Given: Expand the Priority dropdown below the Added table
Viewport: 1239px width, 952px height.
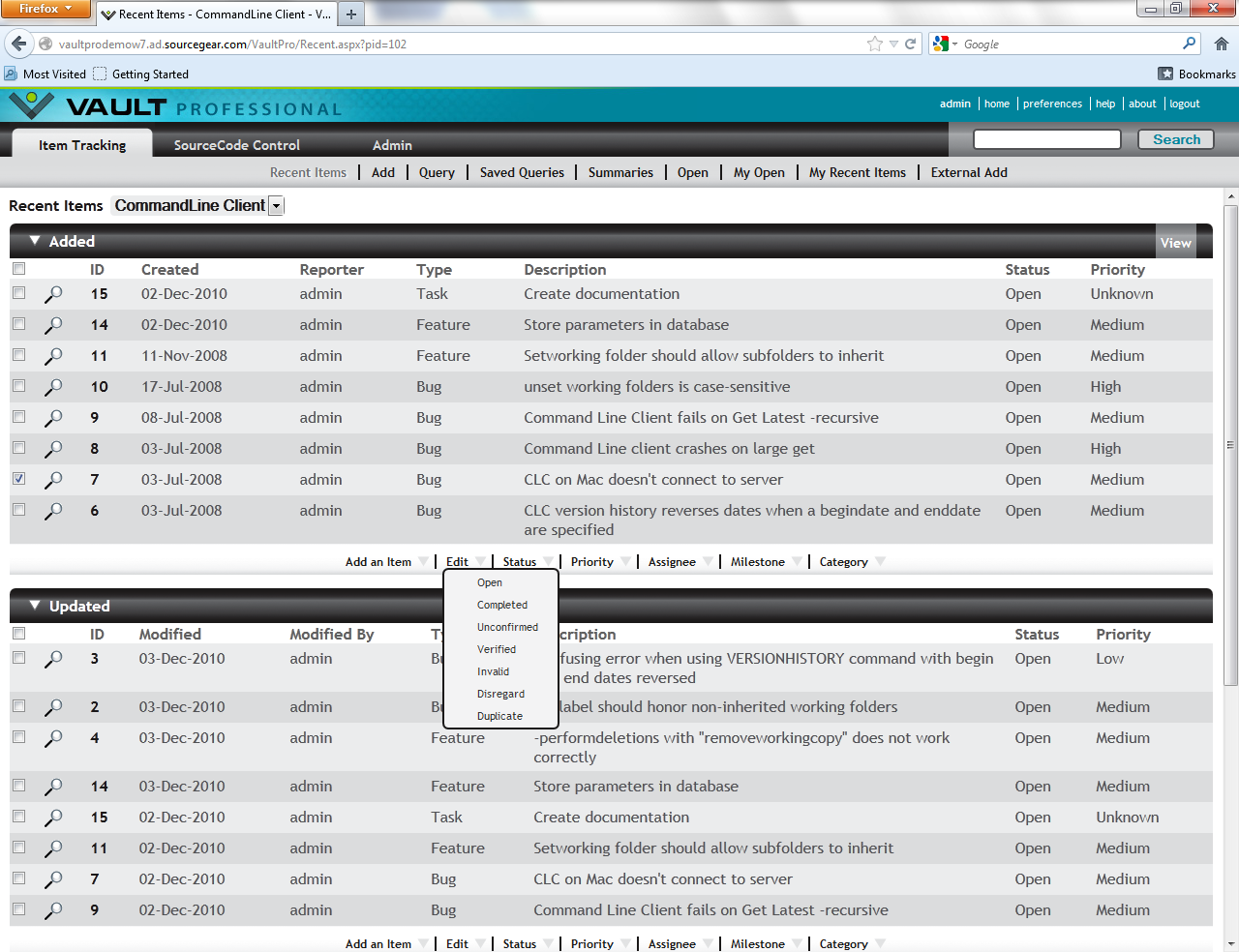Looking at the screenshot, I should pos(625,562).
